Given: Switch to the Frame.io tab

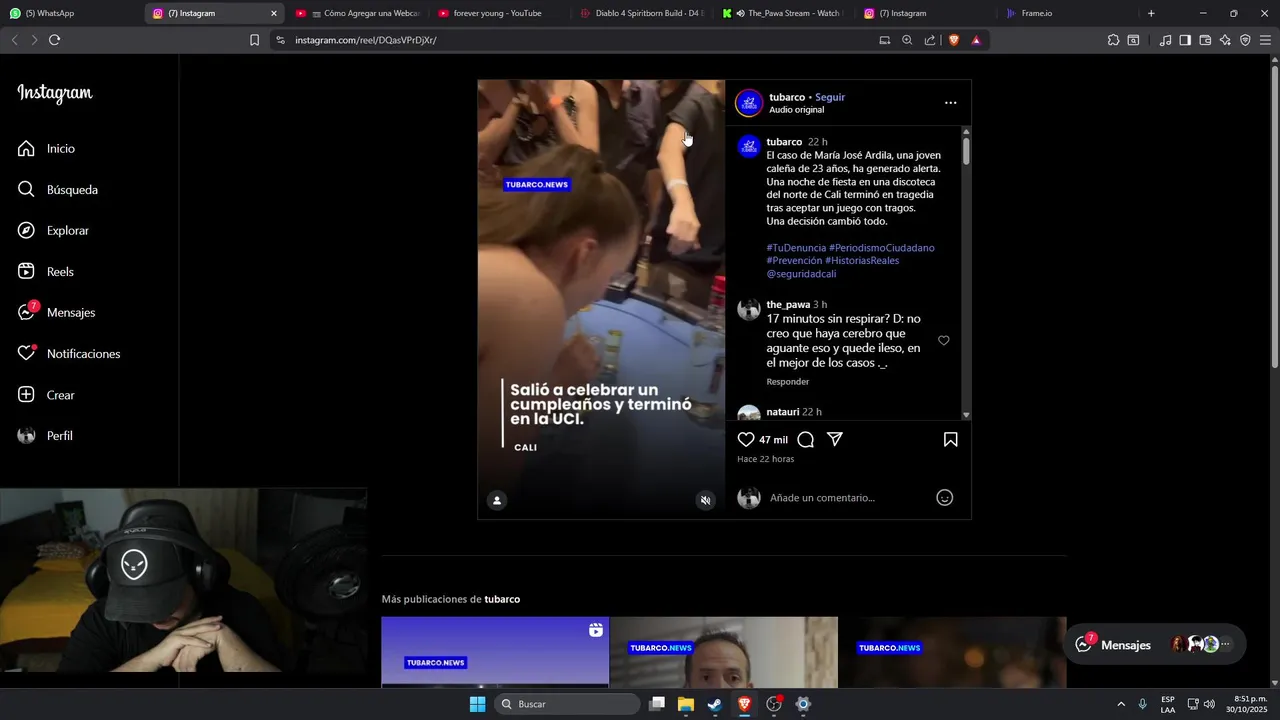Looking at the screenshot, I should 1065,13.
